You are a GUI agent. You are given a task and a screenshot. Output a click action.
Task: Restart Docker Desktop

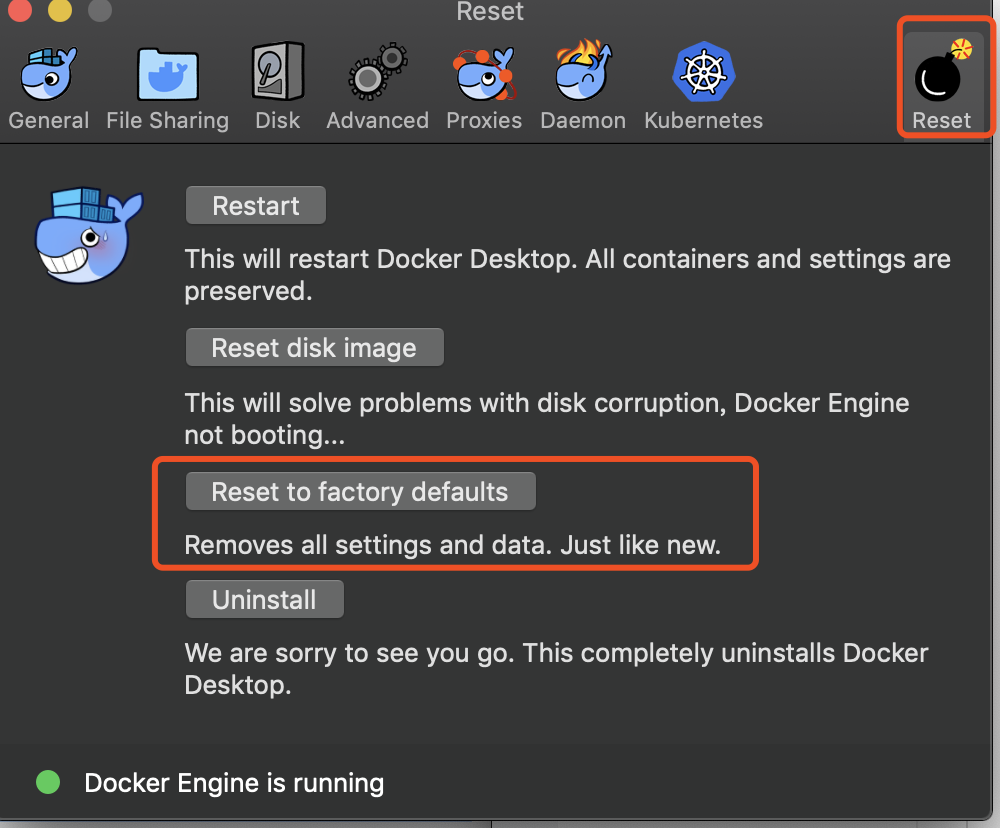255,205
